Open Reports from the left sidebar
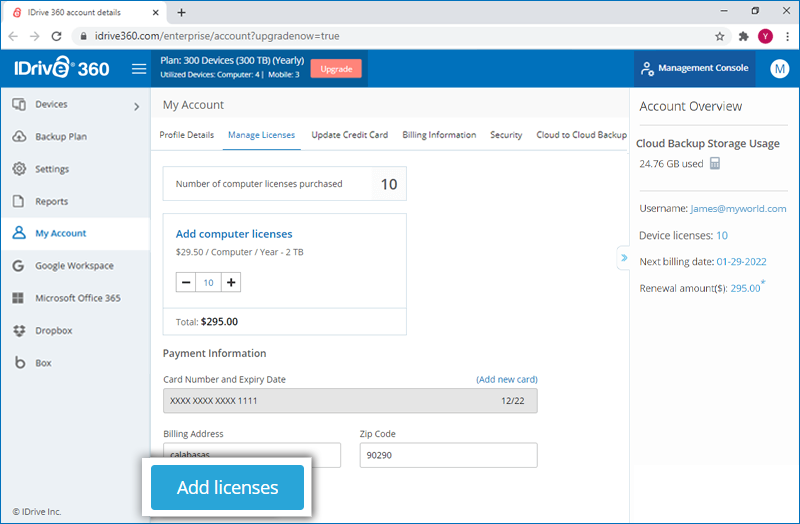The height and width of the screenshot is (524, 800). (x=51, y=201)
